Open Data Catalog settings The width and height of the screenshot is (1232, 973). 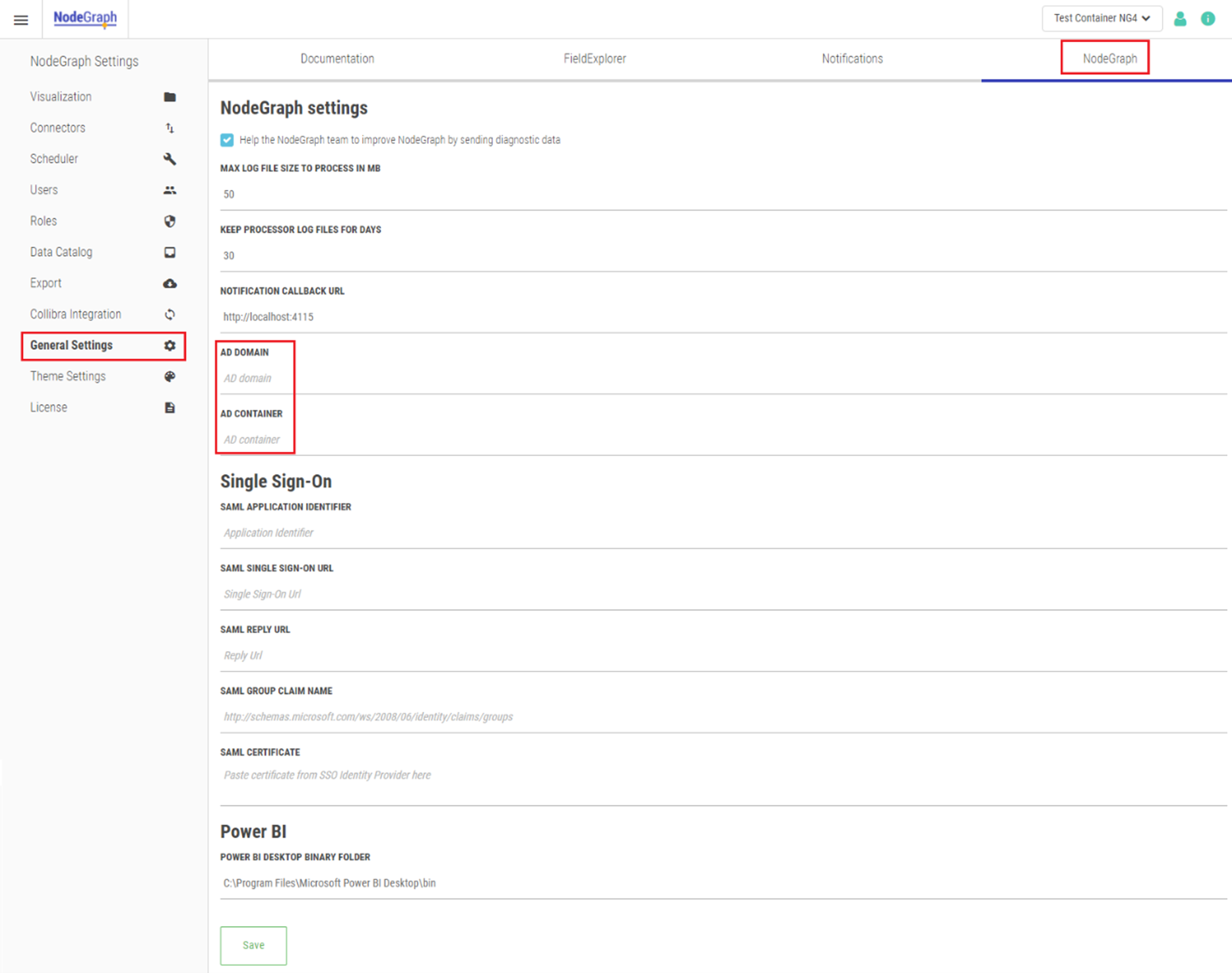pos(61,252)
